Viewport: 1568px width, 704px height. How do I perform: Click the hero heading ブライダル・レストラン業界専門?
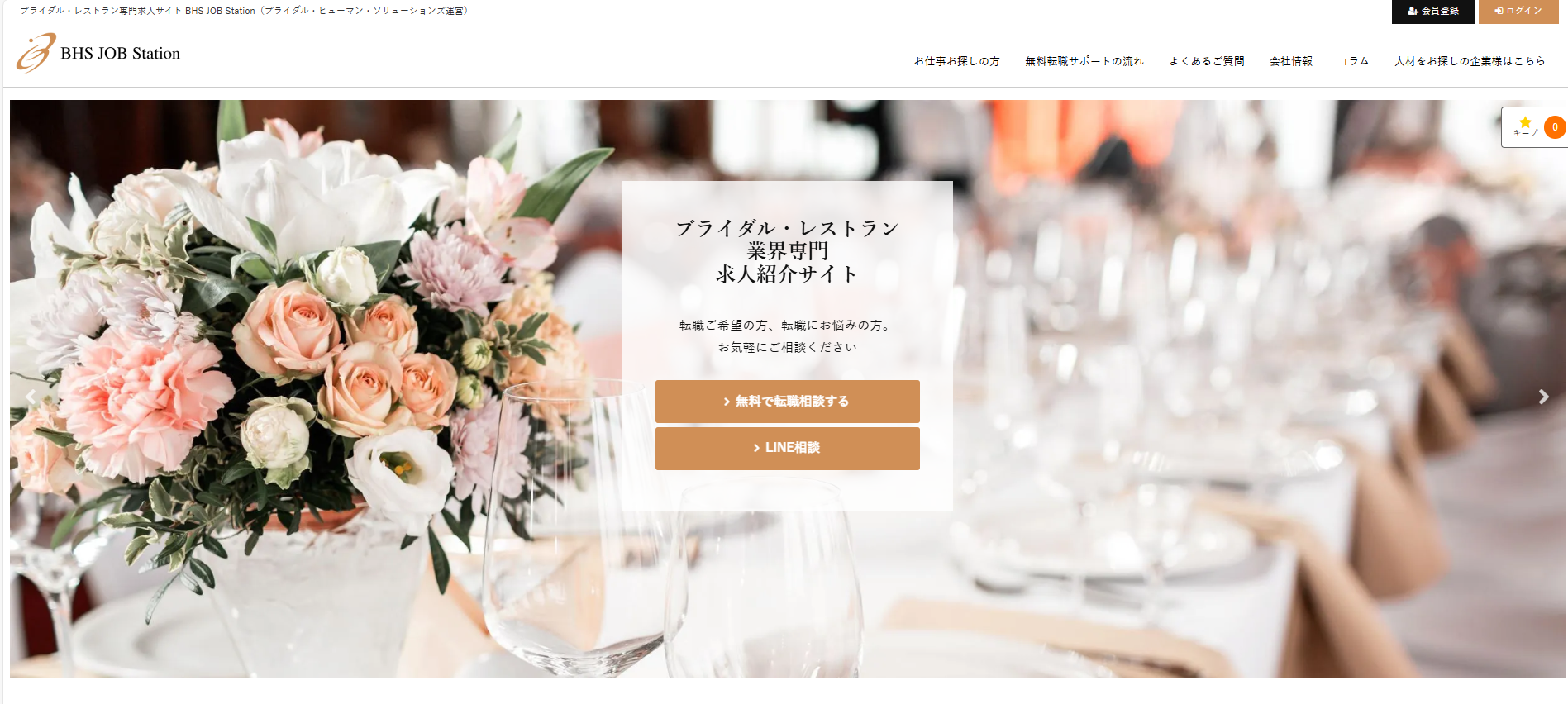click(x=787, y=240)
